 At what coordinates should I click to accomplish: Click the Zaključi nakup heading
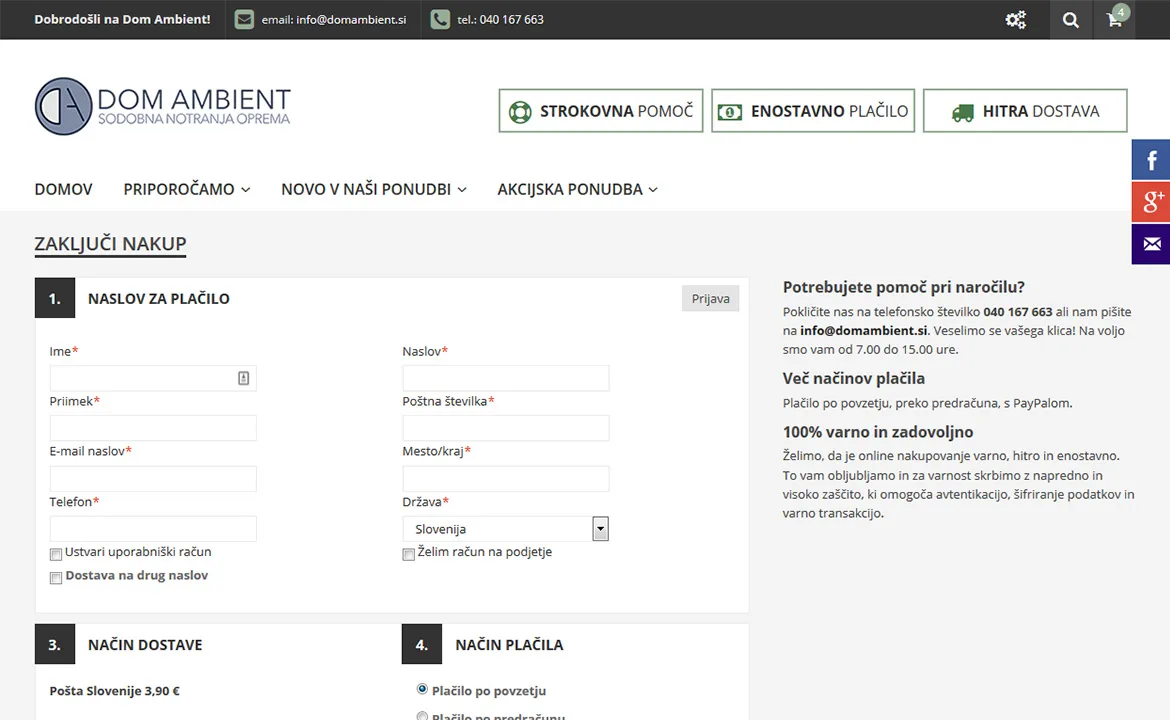pyautogui.click(x=110, y=244)
